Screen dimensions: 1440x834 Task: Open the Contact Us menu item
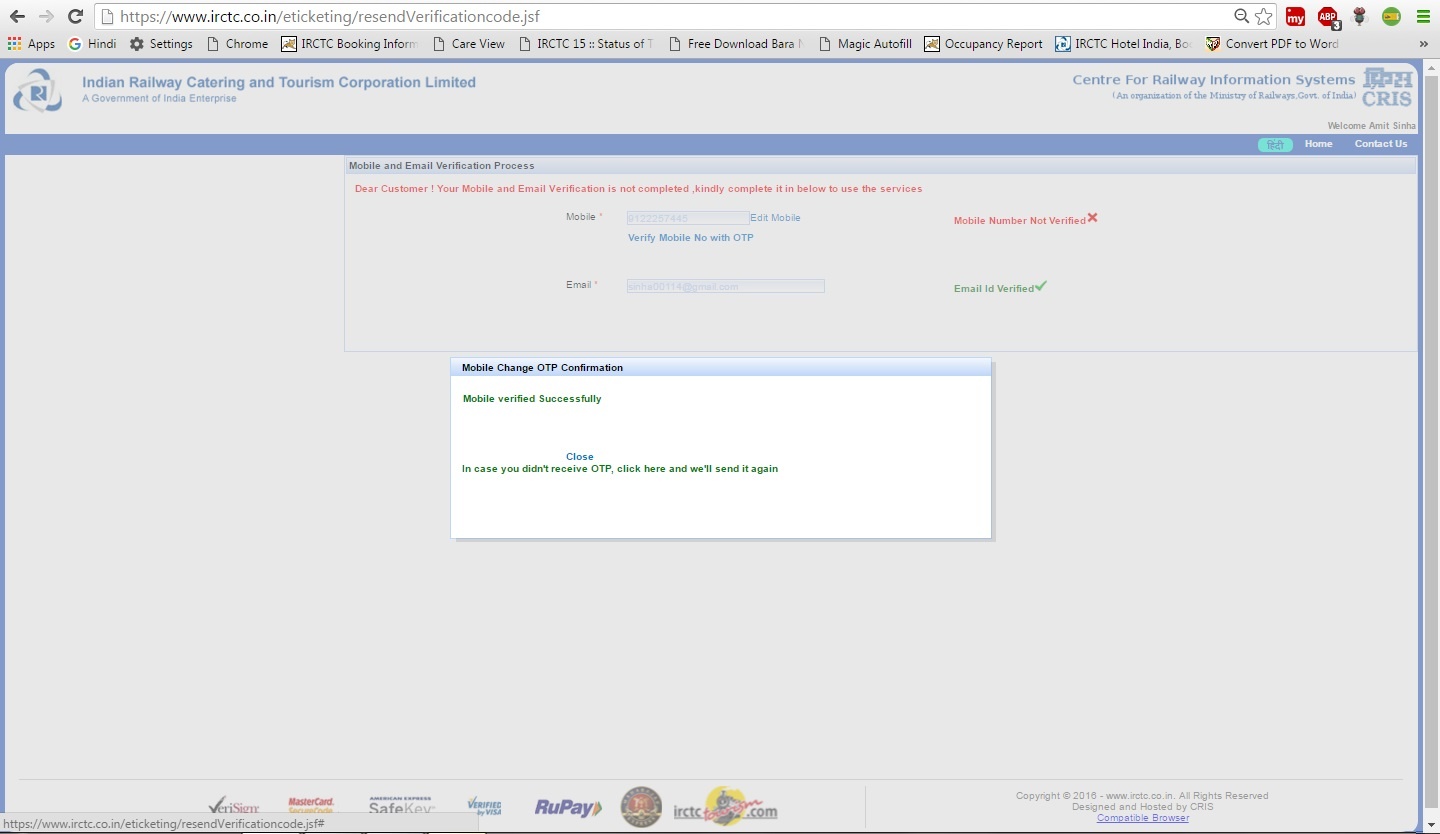click(1380, 144)
